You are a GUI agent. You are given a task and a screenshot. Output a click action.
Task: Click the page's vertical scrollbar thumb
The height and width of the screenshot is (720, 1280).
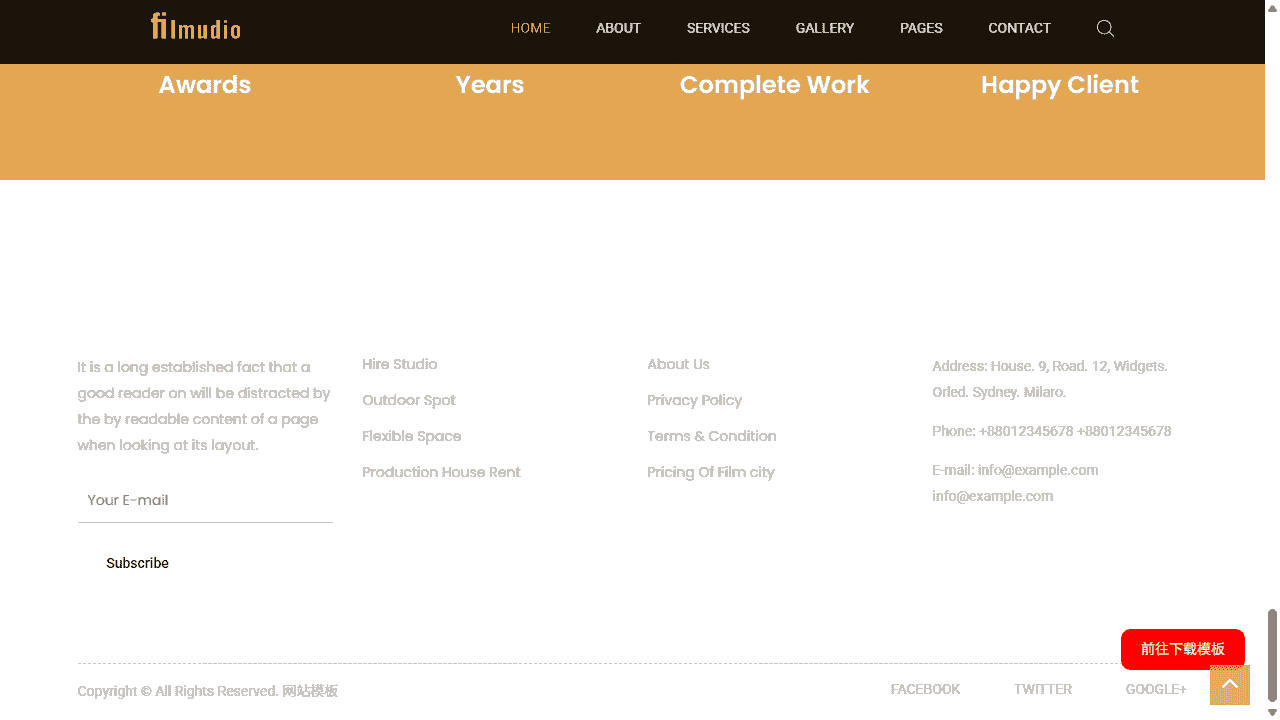pyautogui.click(x=1272, y=655)
